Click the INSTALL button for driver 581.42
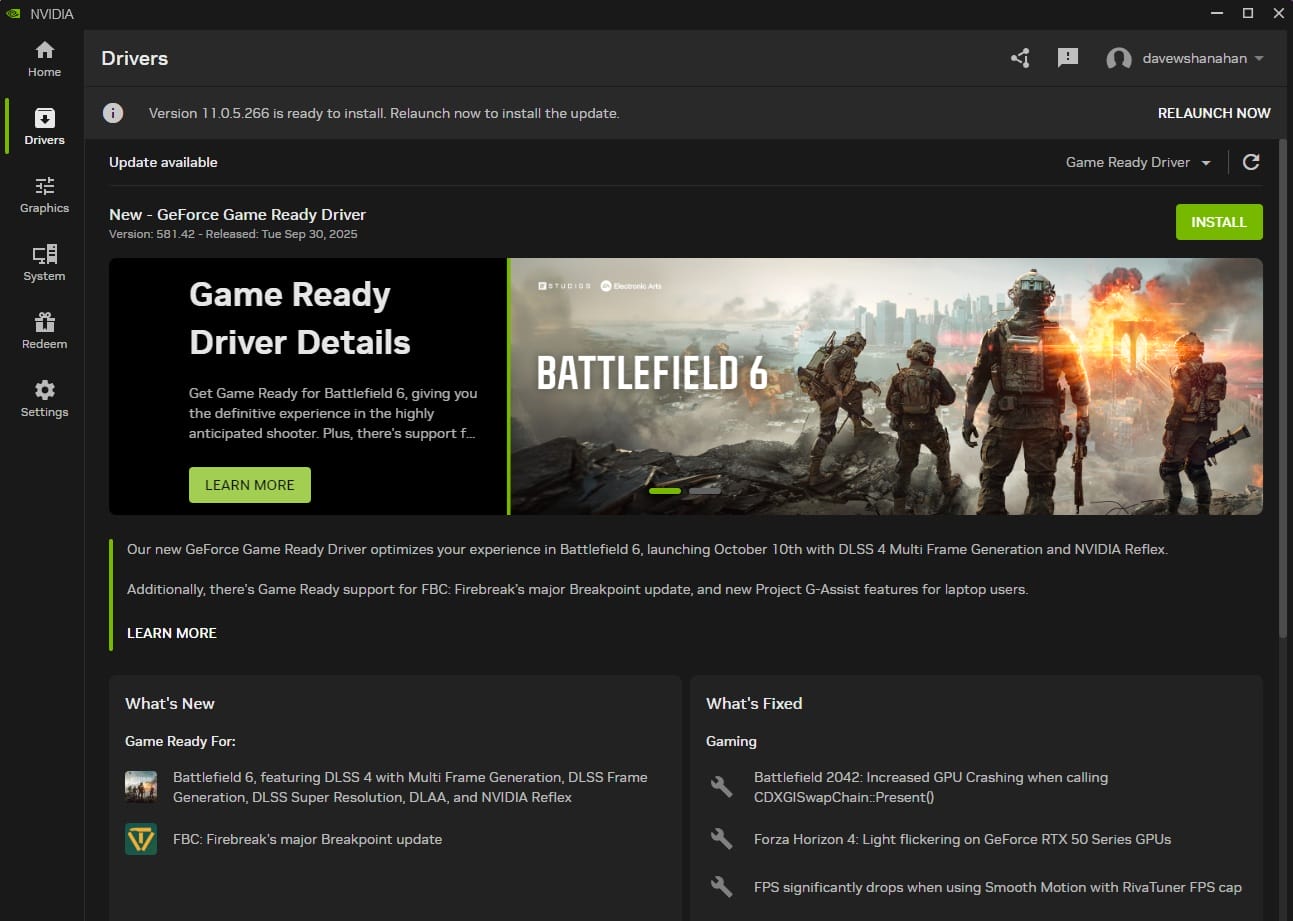This screenshot has height=921, width=1293. click(x=1219, y=222)
